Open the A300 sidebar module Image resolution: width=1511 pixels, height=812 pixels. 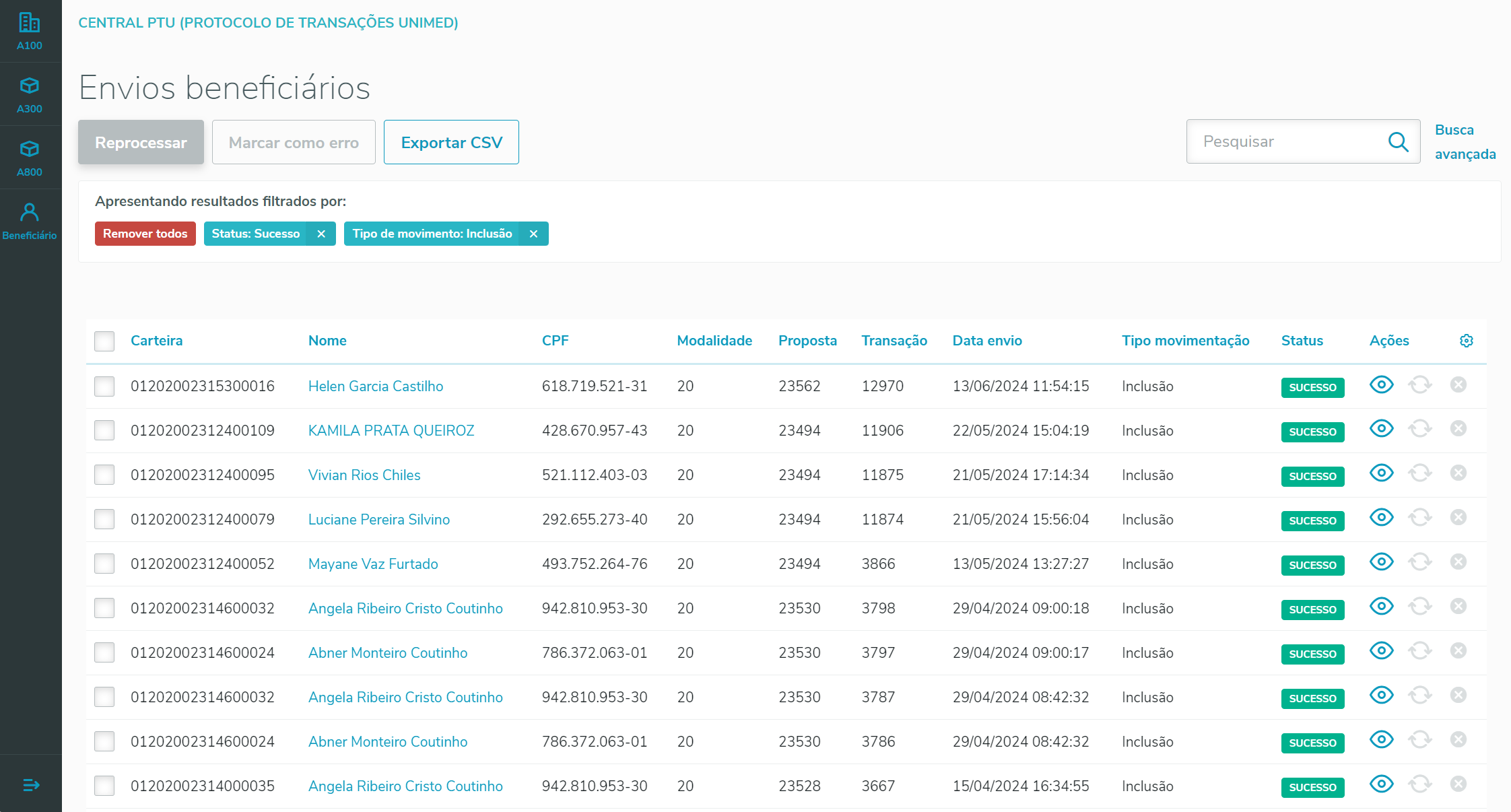(30, 94)
